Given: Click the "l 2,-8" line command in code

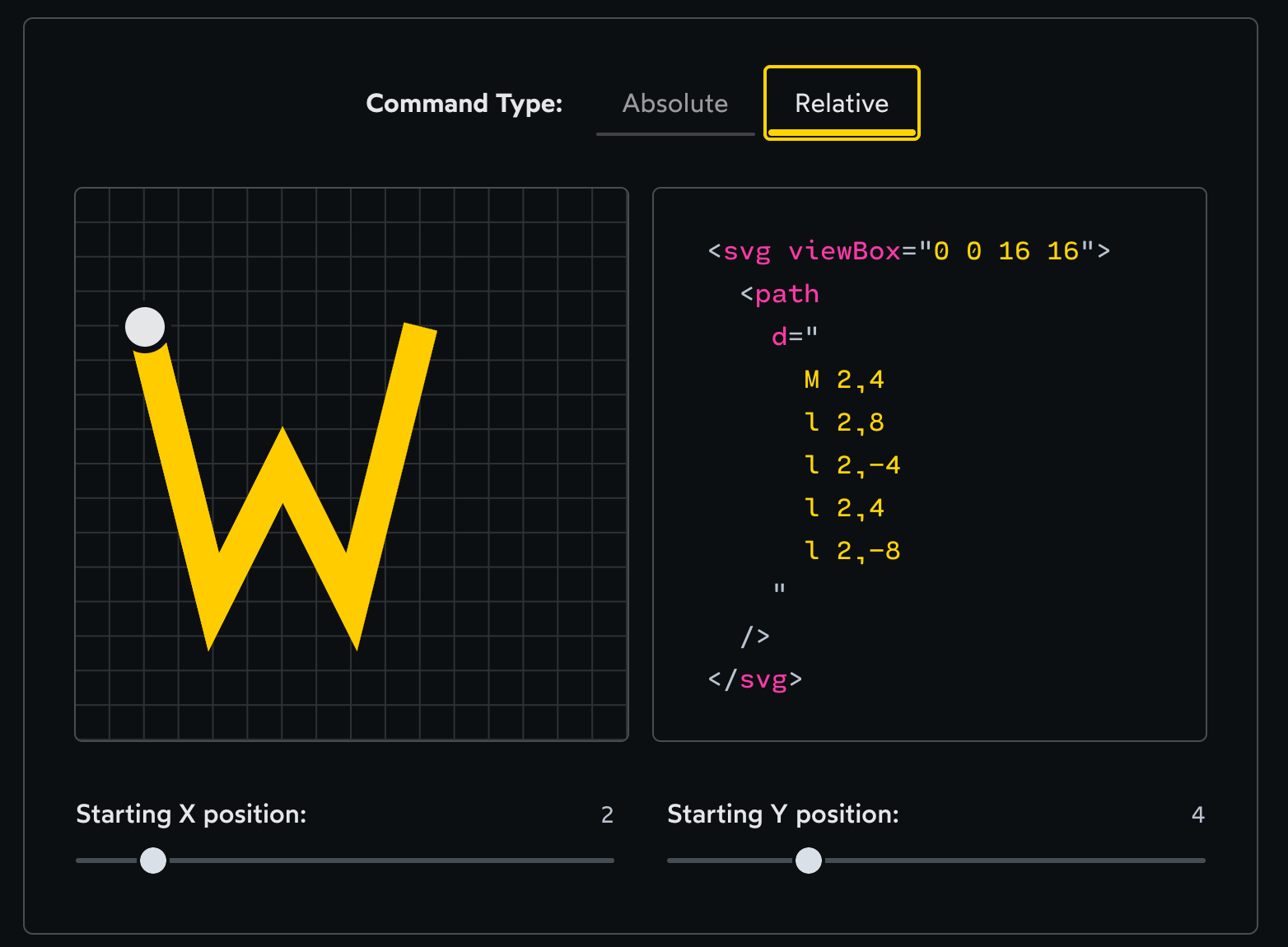Looking at the screenshot, I should pyautogui.click(x=852, y=551).
